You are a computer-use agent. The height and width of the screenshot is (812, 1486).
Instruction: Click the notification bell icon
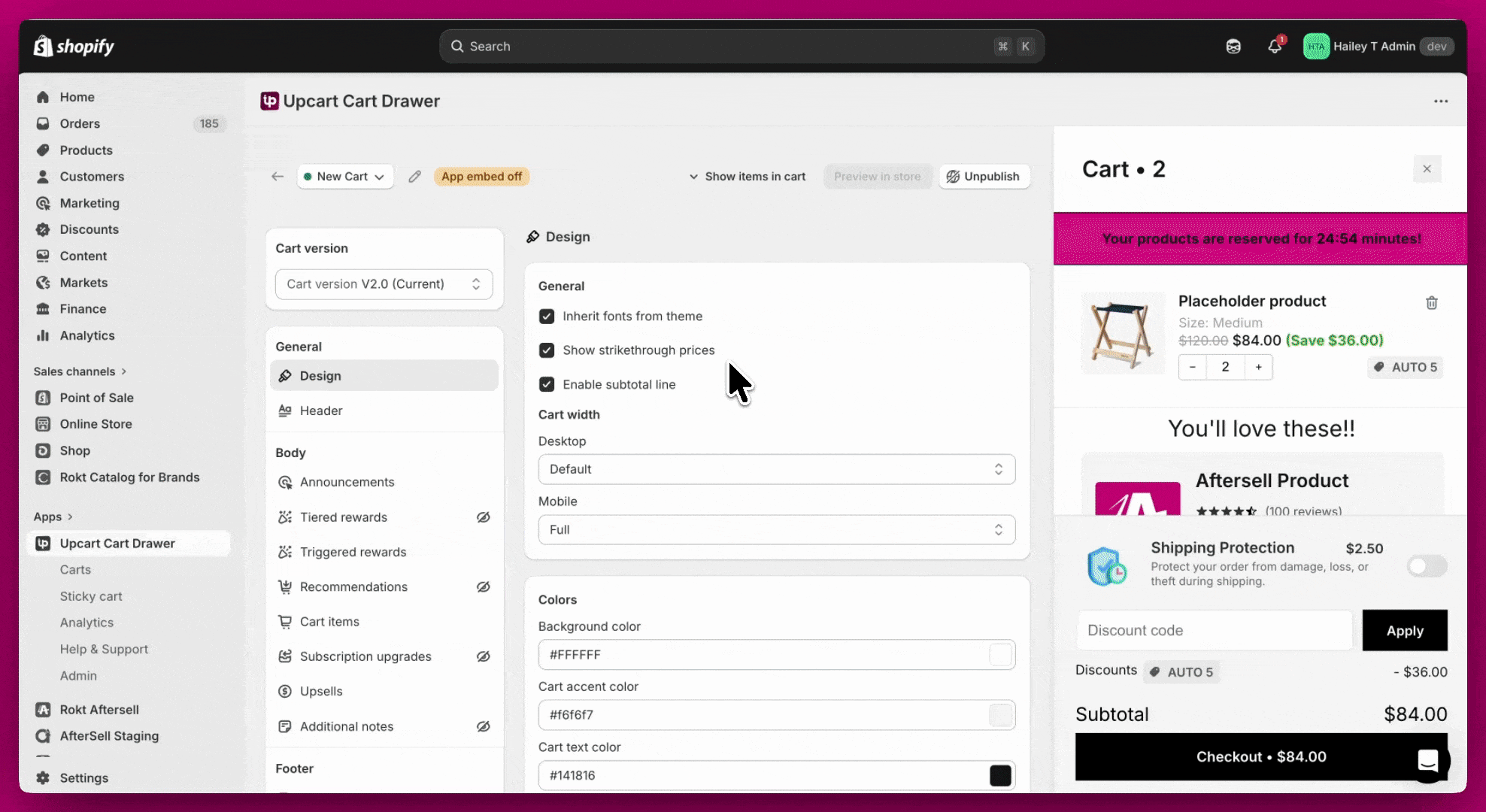(x=1275, y=47)
